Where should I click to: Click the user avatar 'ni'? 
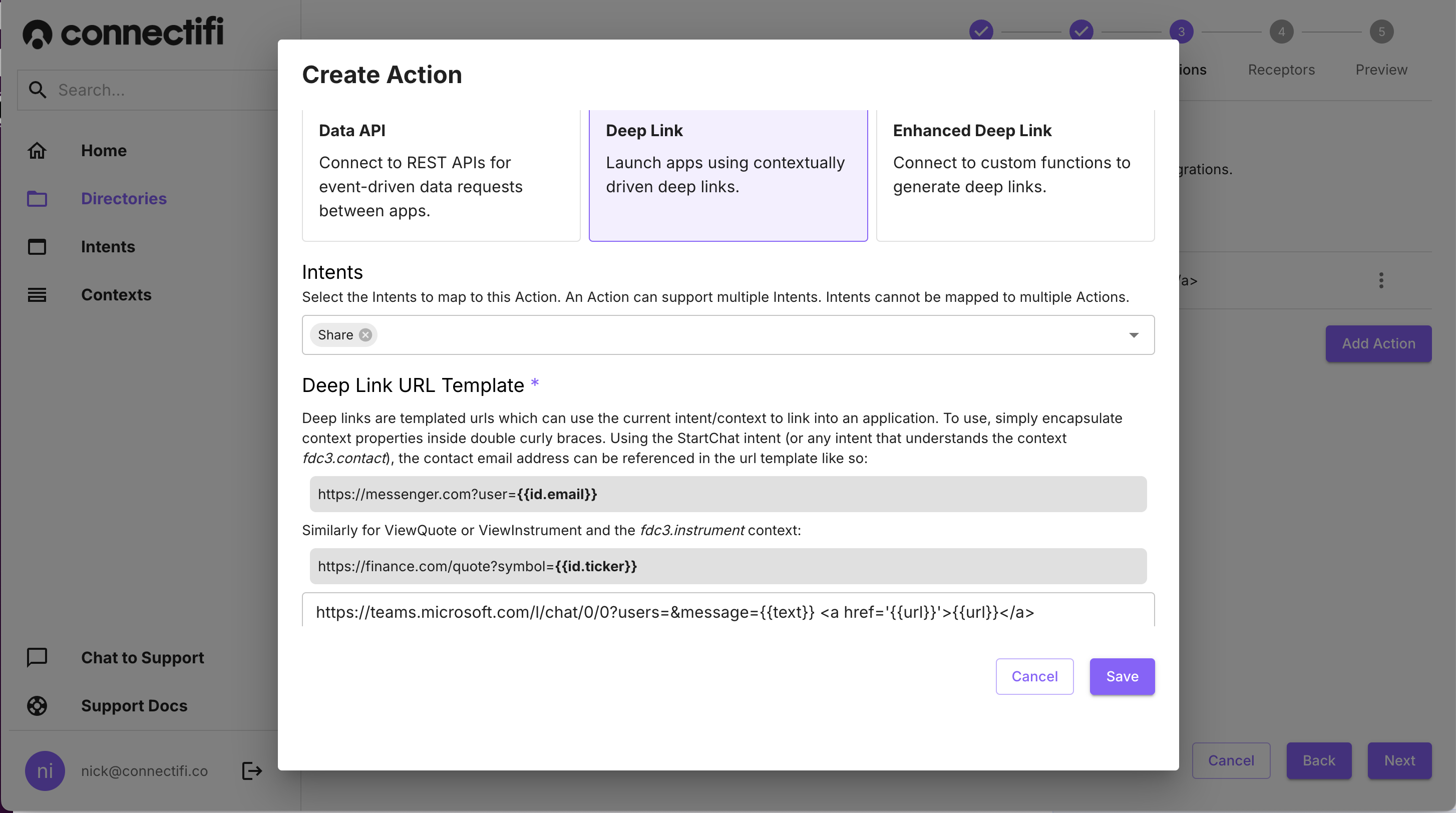[45, 770]
